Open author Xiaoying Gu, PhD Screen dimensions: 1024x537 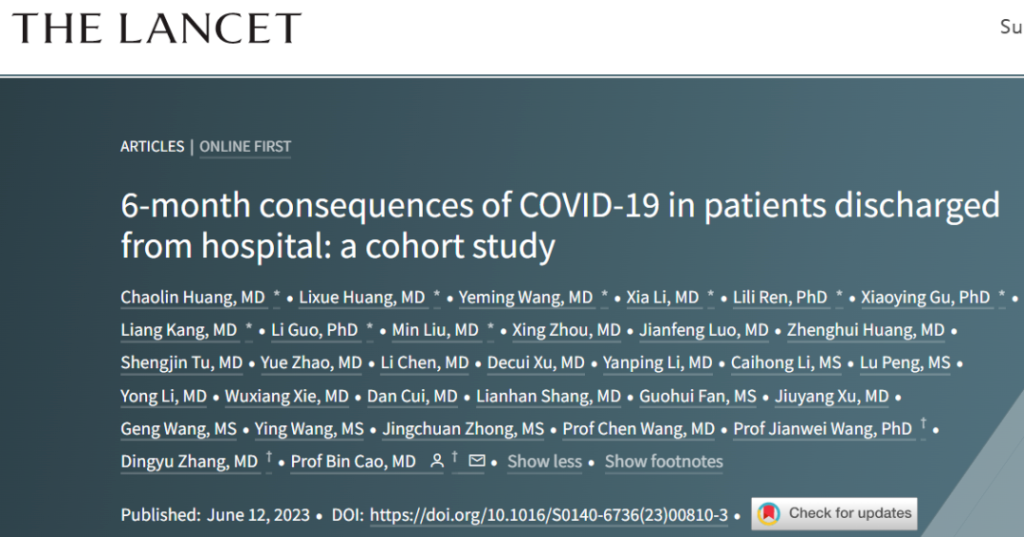(925, 297)
